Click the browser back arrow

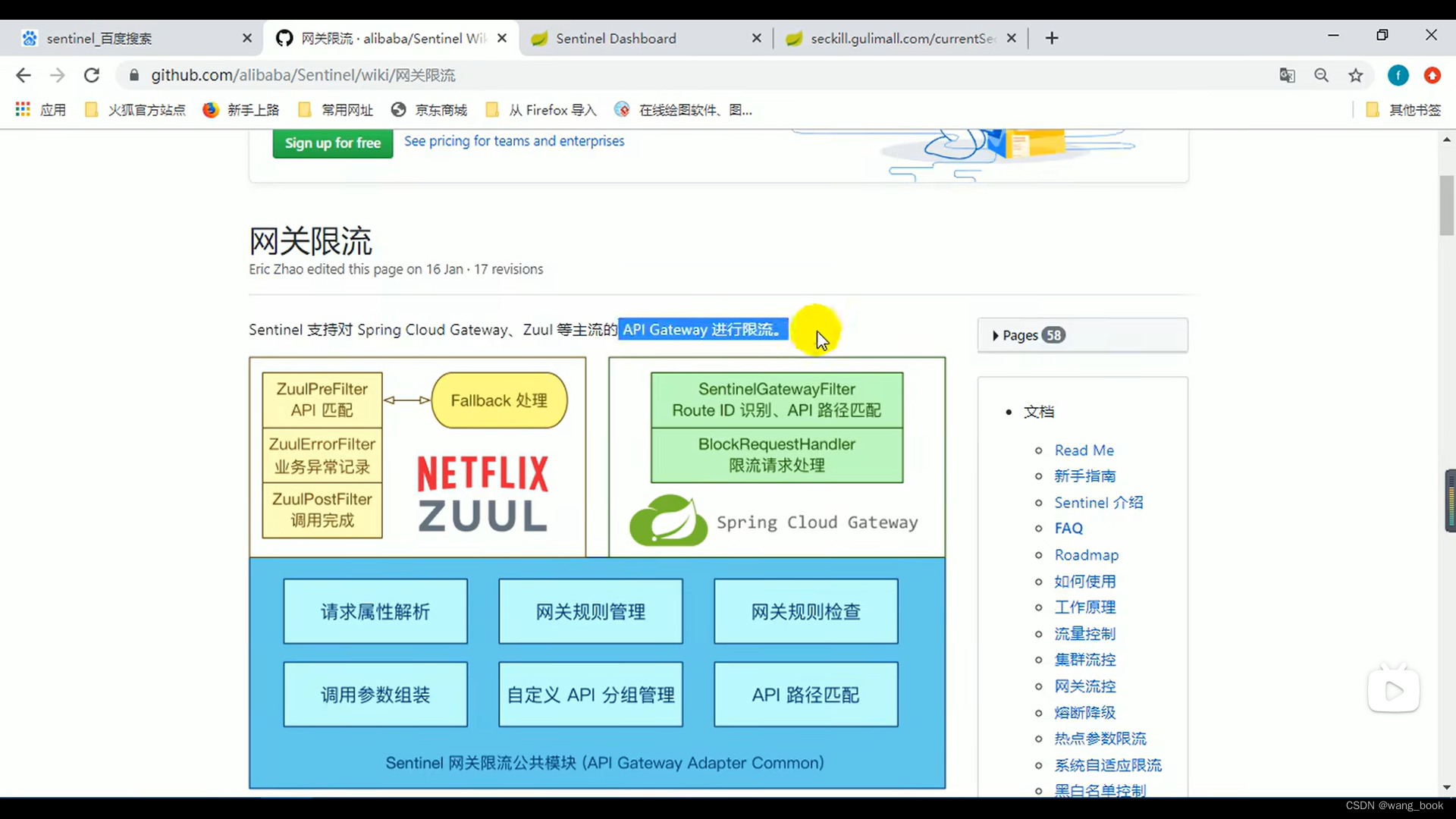point(24,75)
